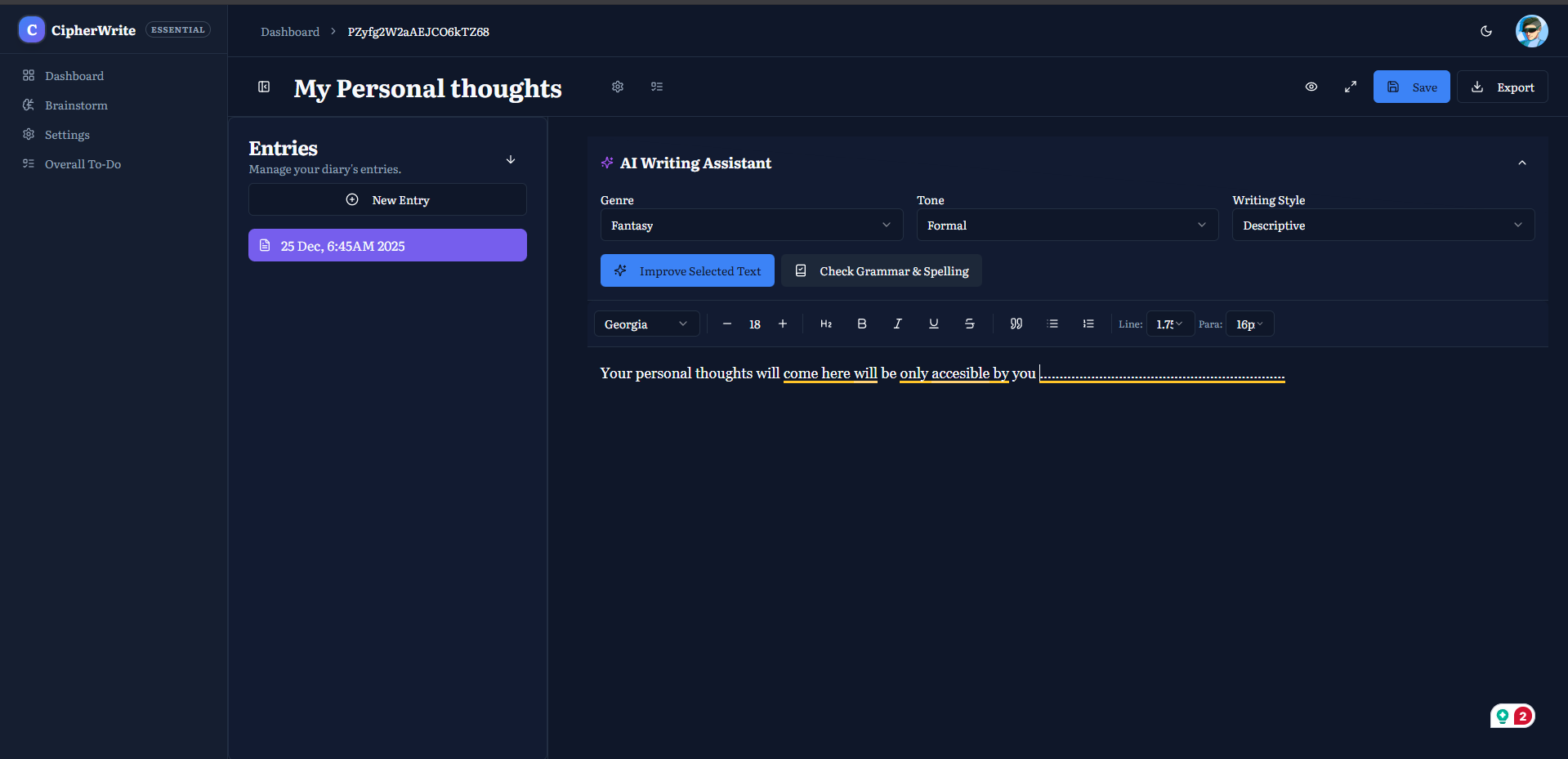The image size is (1568, 759).
Task: Click the Improve Selected Text button
Action: (687, 270)
